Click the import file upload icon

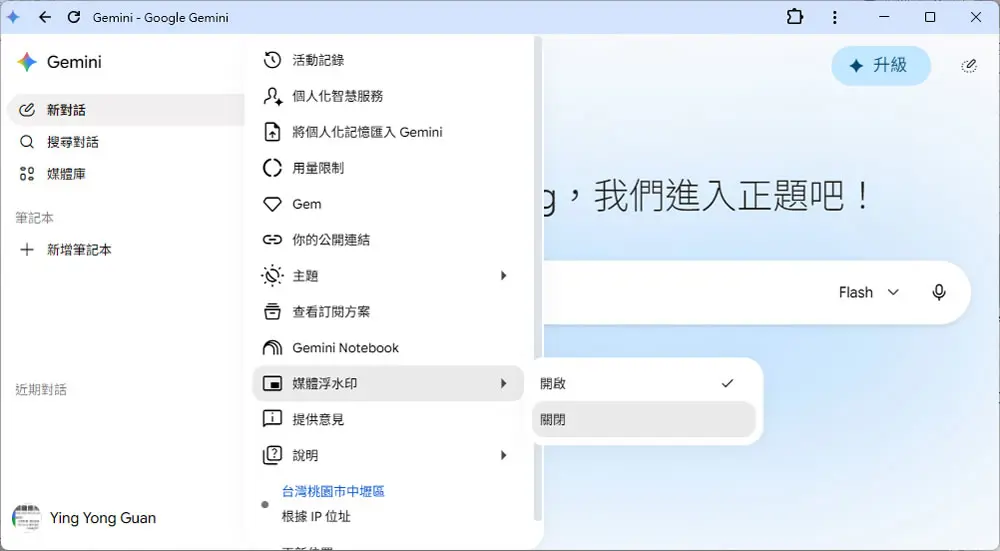tap(272, 132)
